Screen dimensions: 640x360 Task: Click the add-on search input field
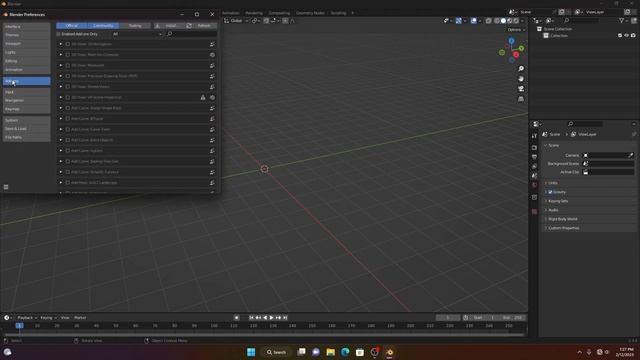(x=191, y=34)
